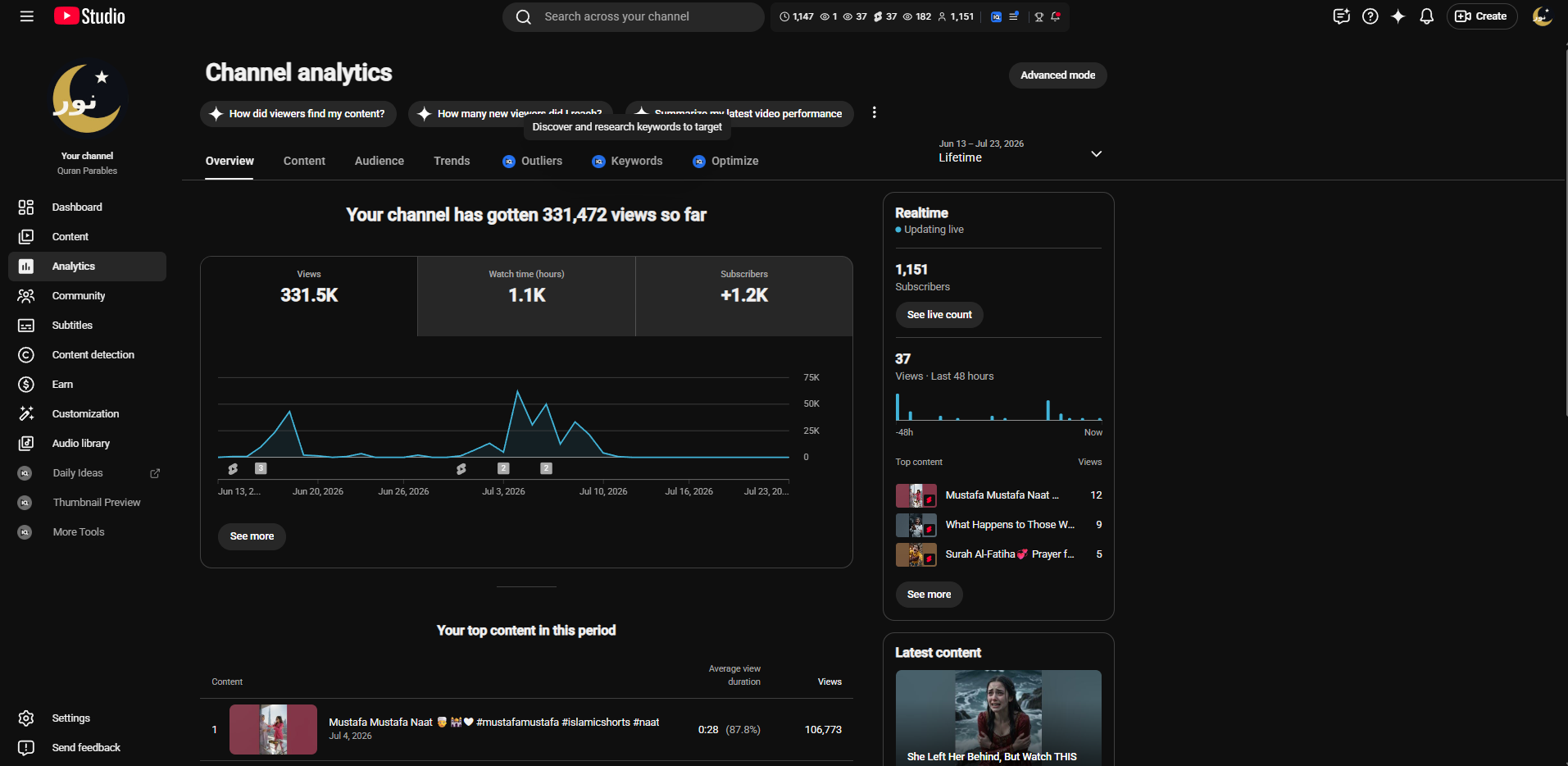
Task: Click the Advanced mode button
Action: tap(1057, 75)
